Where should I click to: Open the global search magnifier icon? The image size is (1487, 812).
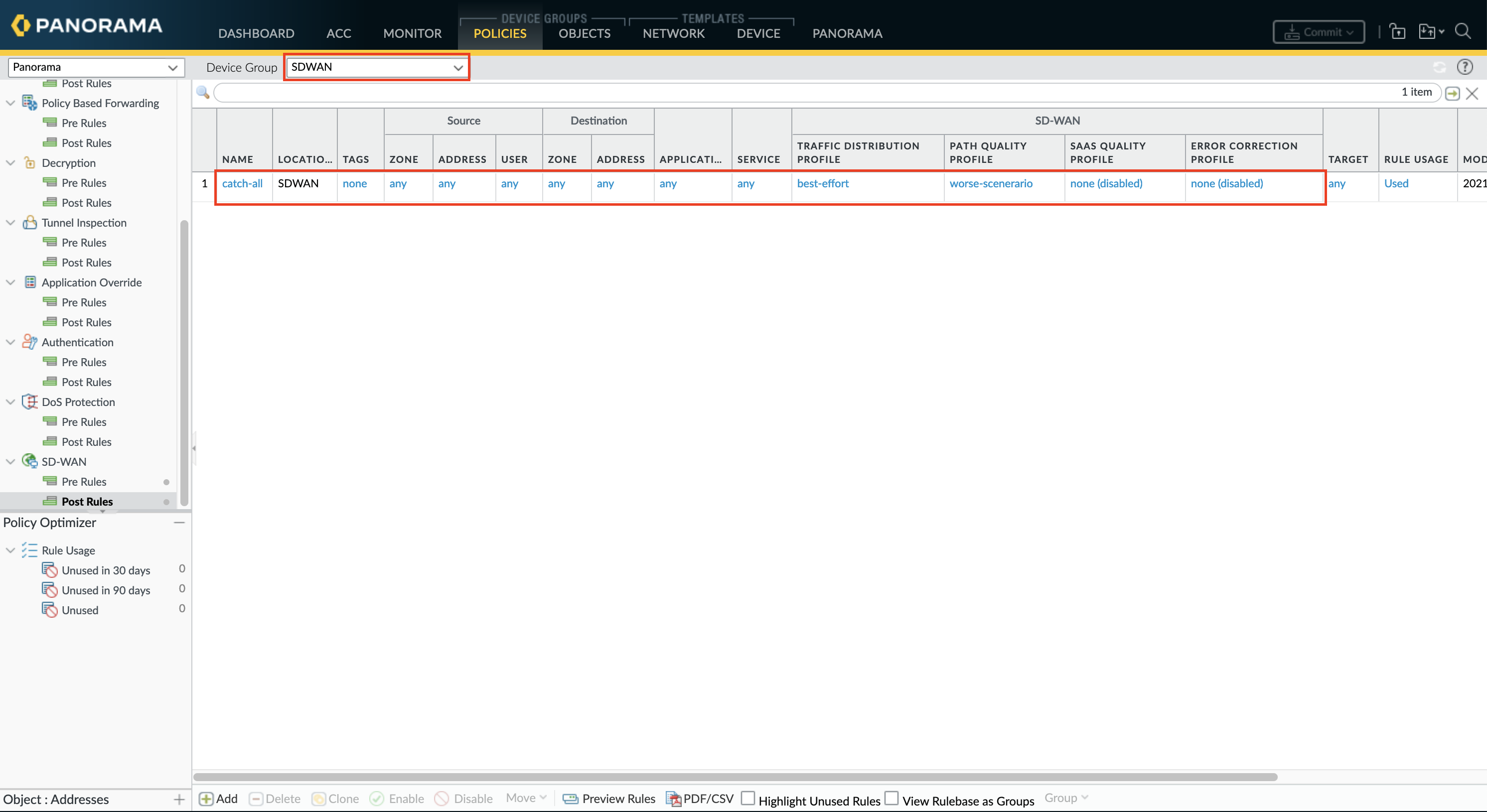pyautogui.click(x=1462, y=31)
